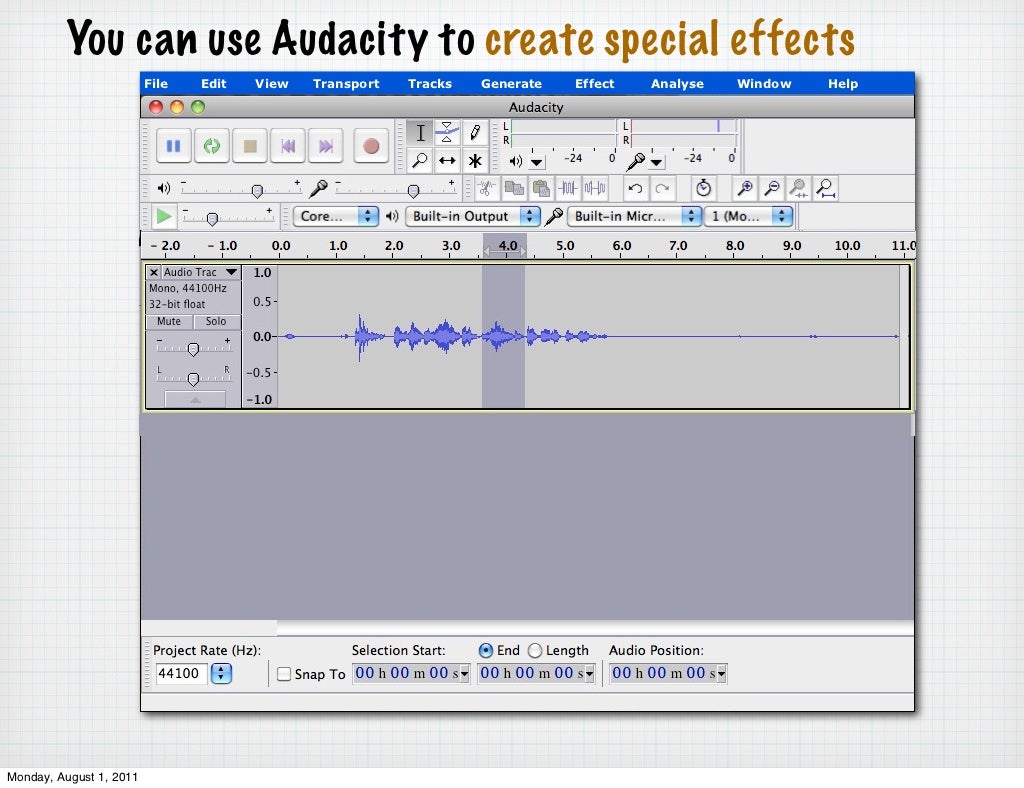Click the 4.0 mark on timeline ruler
1024x788 pixels.
pyautogui.click(x=508, y=245)
